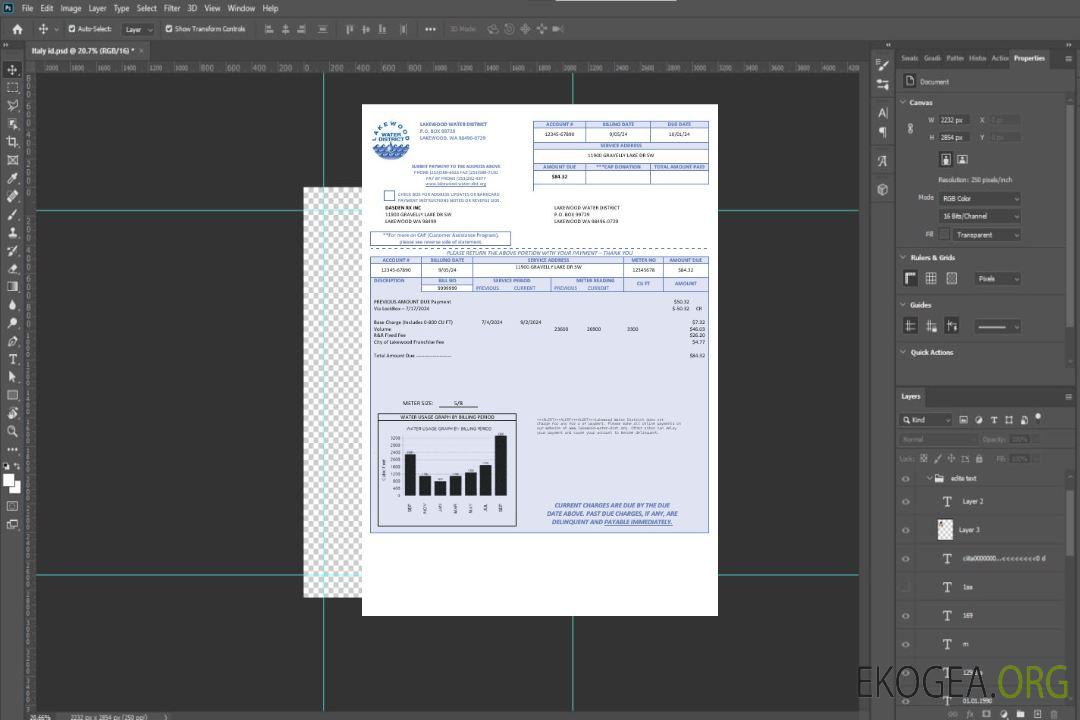Click the Home icon in options bar
Image resolution: width=1080 pixels, height=720 pixels.
[x=17, y=29]
